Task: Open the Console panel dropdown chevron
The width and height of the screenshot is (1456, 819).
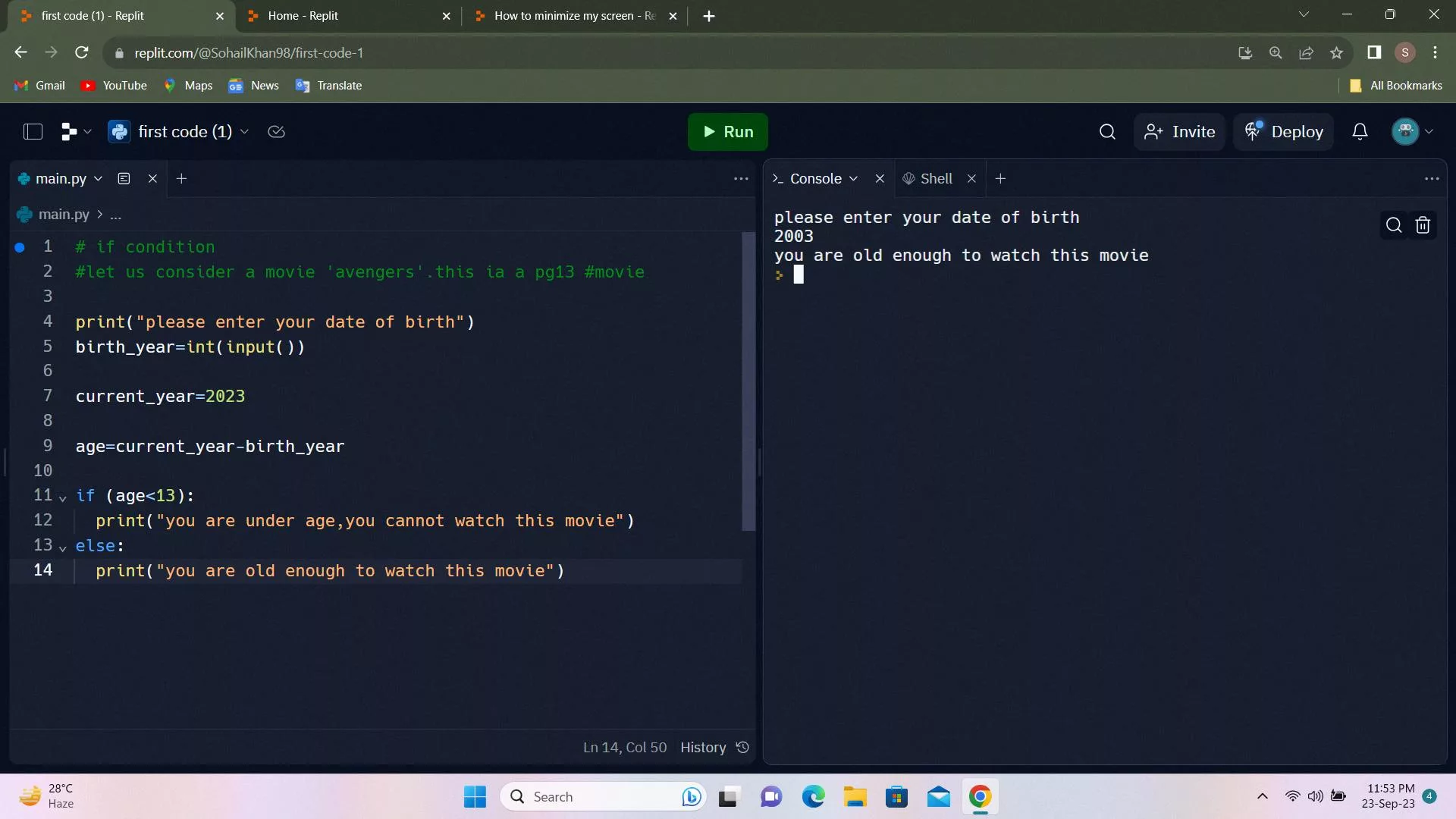Action: click(855, 178)
